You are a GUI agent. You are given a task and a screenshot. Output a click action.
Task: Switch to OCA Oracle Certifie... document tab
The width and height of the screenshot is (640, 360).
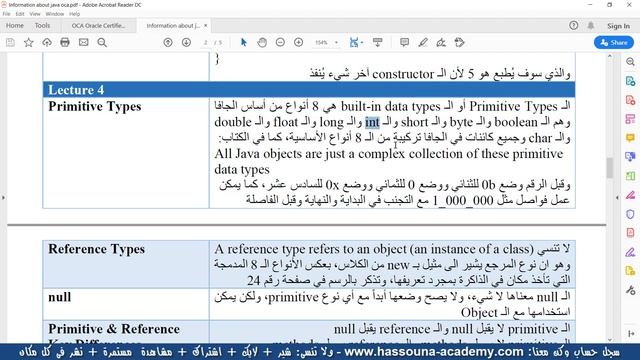tap(98, 25)
